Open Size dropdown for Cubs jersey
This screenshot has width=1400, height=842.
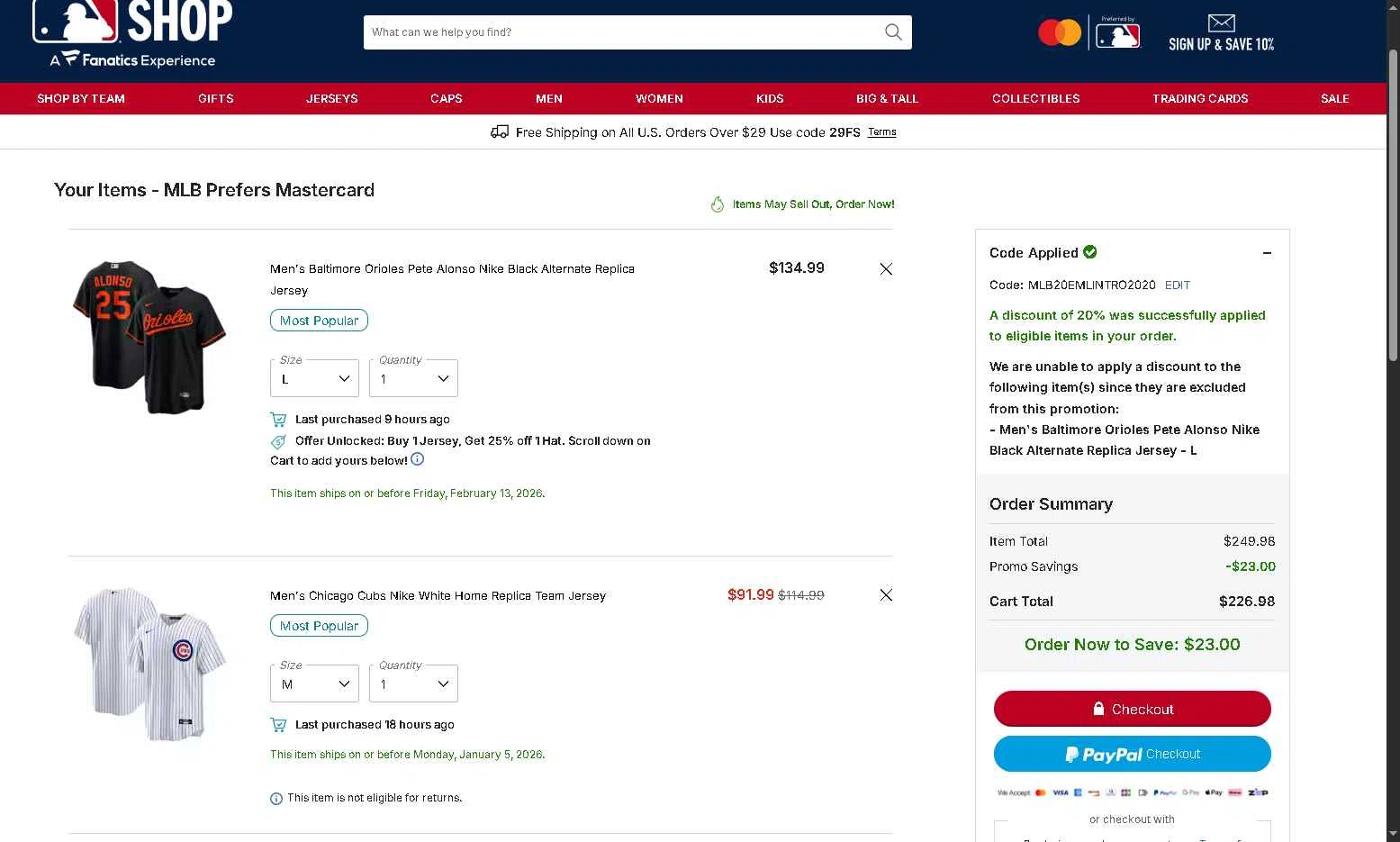click(x=314, y=684)
